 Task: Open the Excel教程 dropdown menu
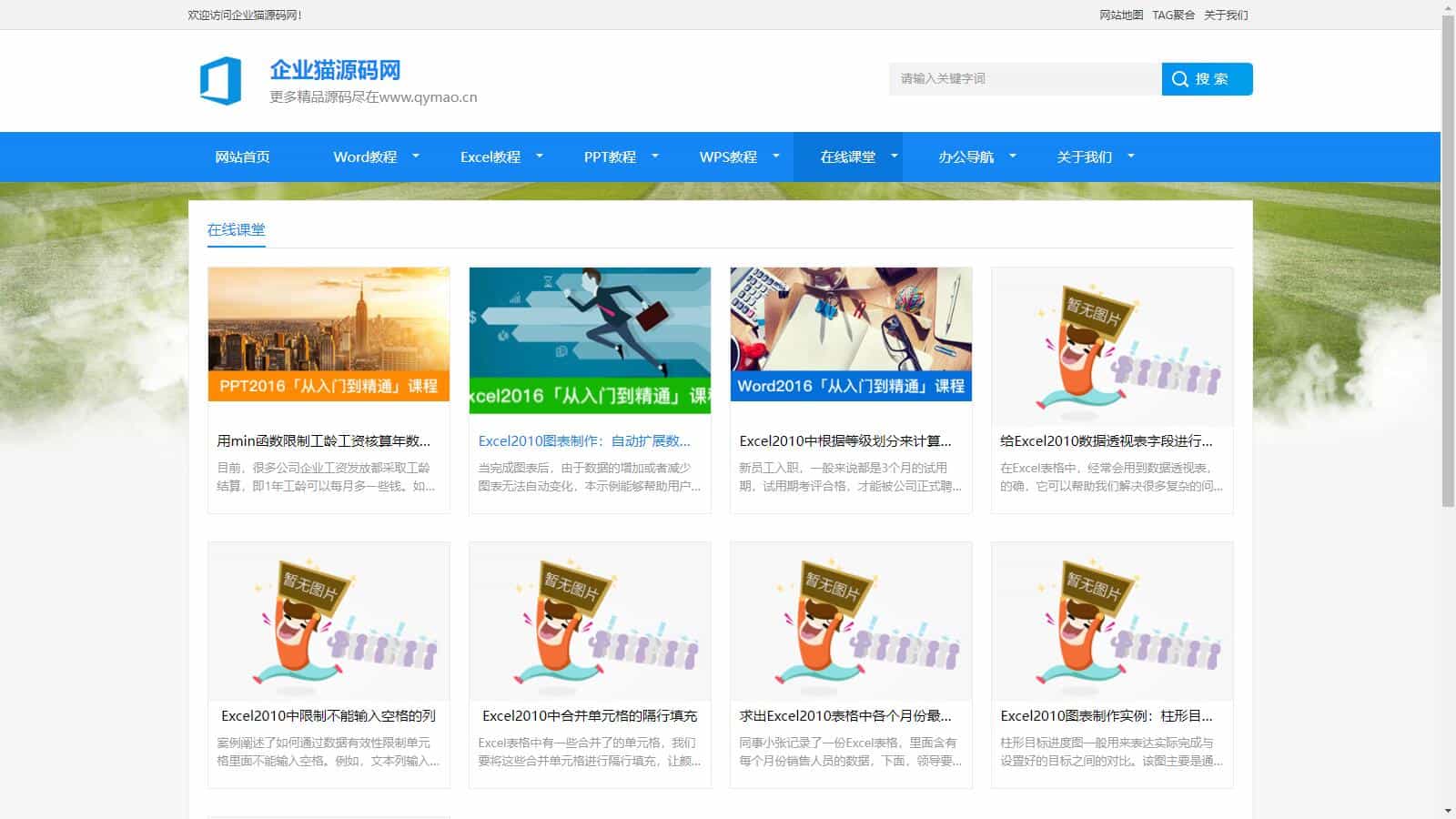click(x=490, y=157)
